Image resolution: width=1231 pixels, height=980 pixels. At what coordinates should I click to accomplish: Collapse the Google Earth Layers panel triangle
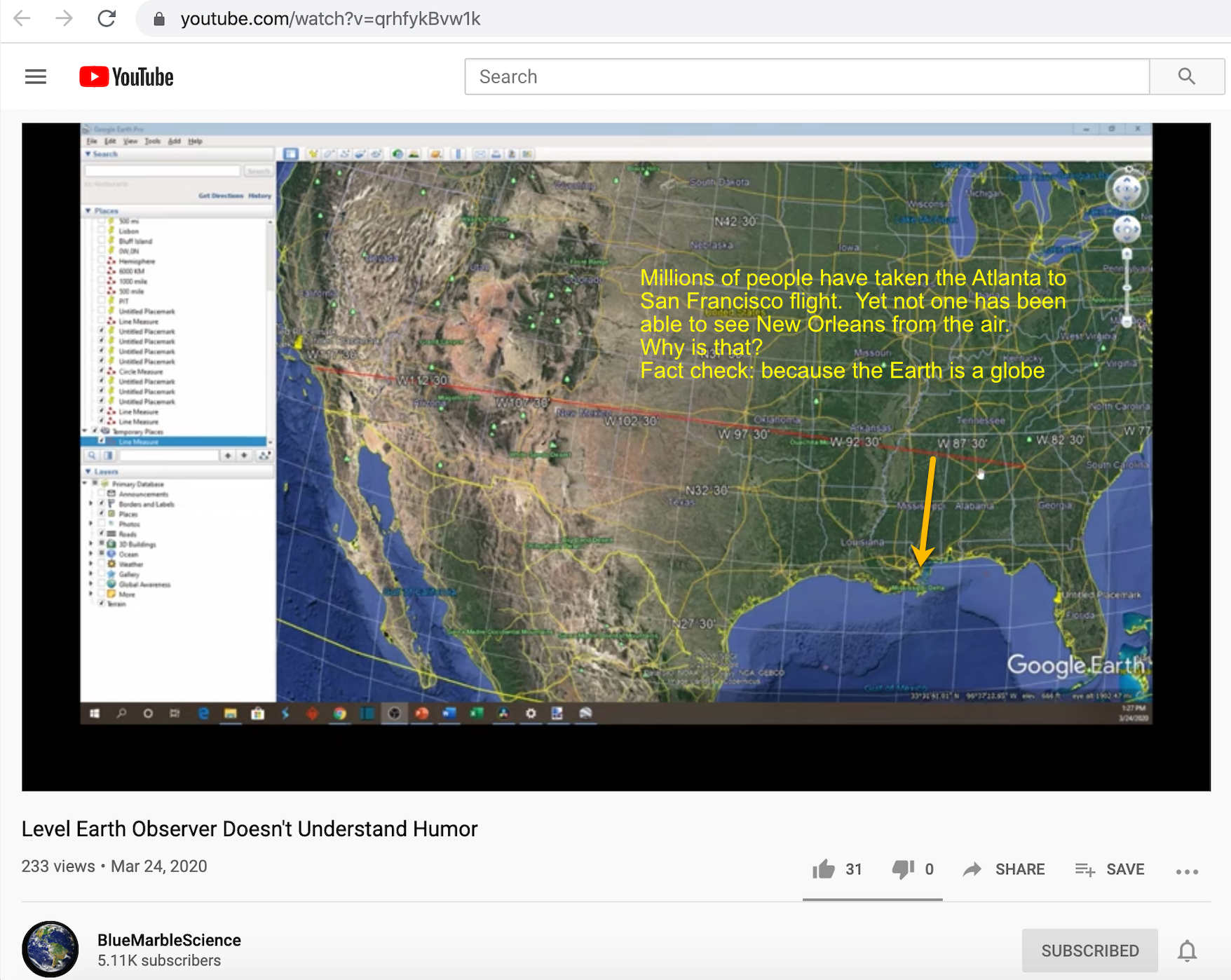tap(88, 471)
